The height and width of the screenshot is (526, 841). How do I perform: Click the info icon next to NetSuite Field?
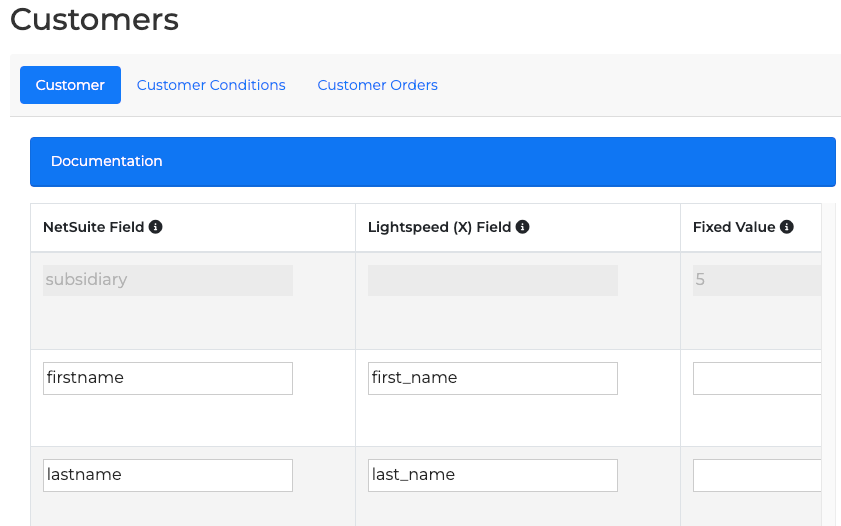(156, 227)
